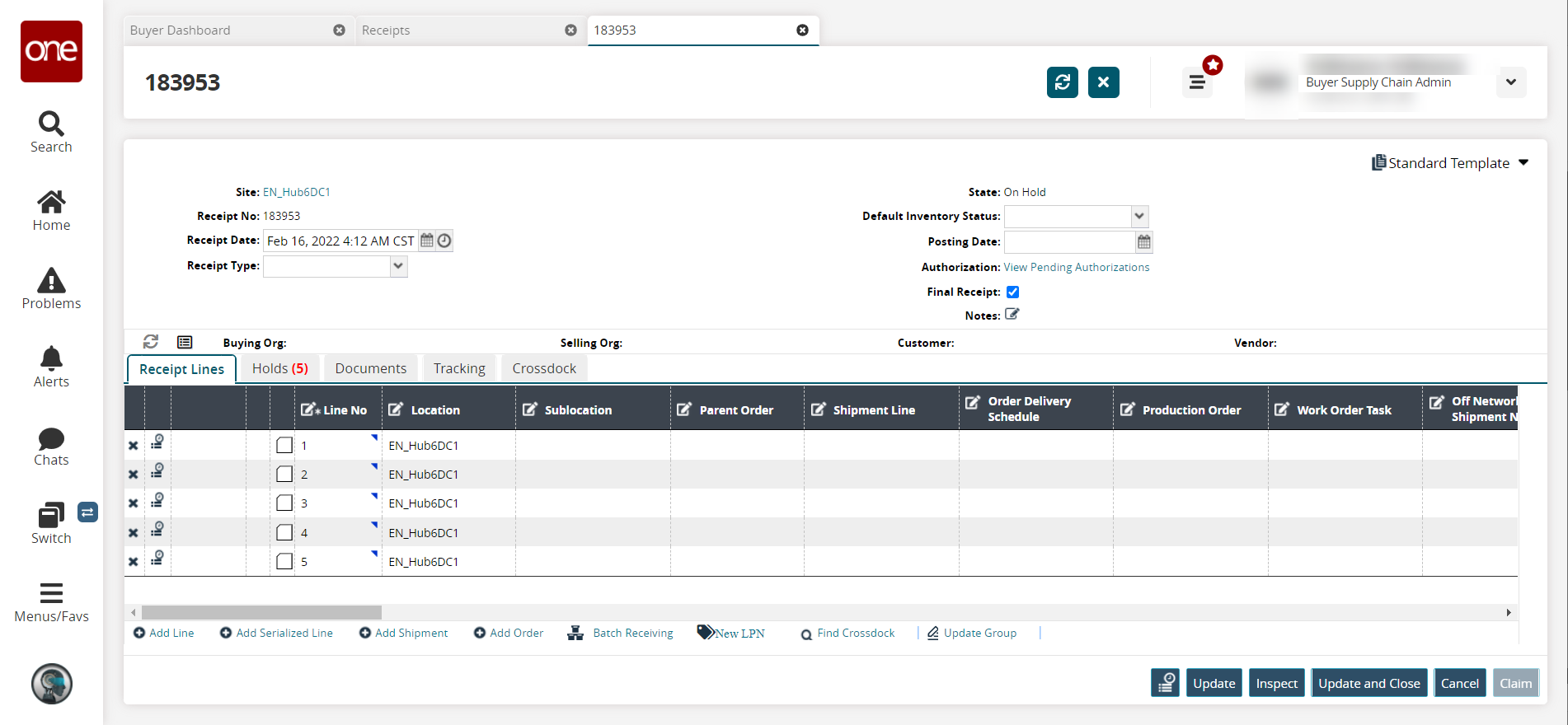Open Receipt Date calendar picker

(x=427, y=241)
